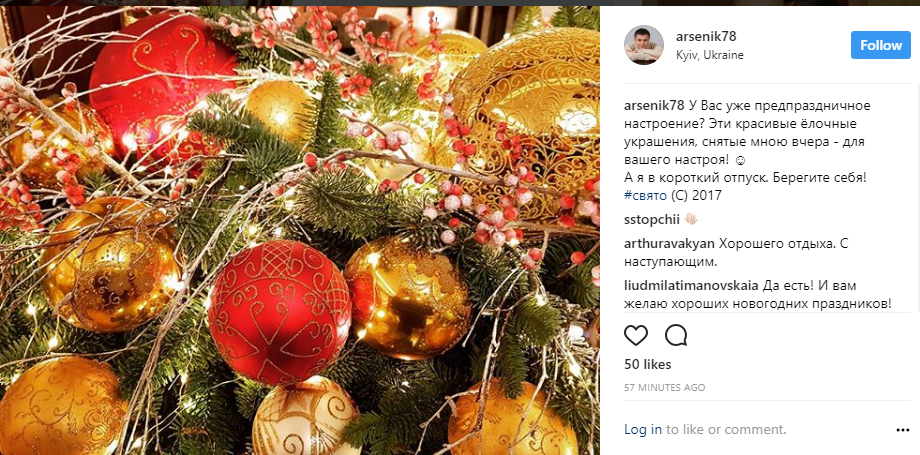This screenshot has width=920, height=455.
Task: Click the caption text about holiday mood
Action: tap(745, 151)
